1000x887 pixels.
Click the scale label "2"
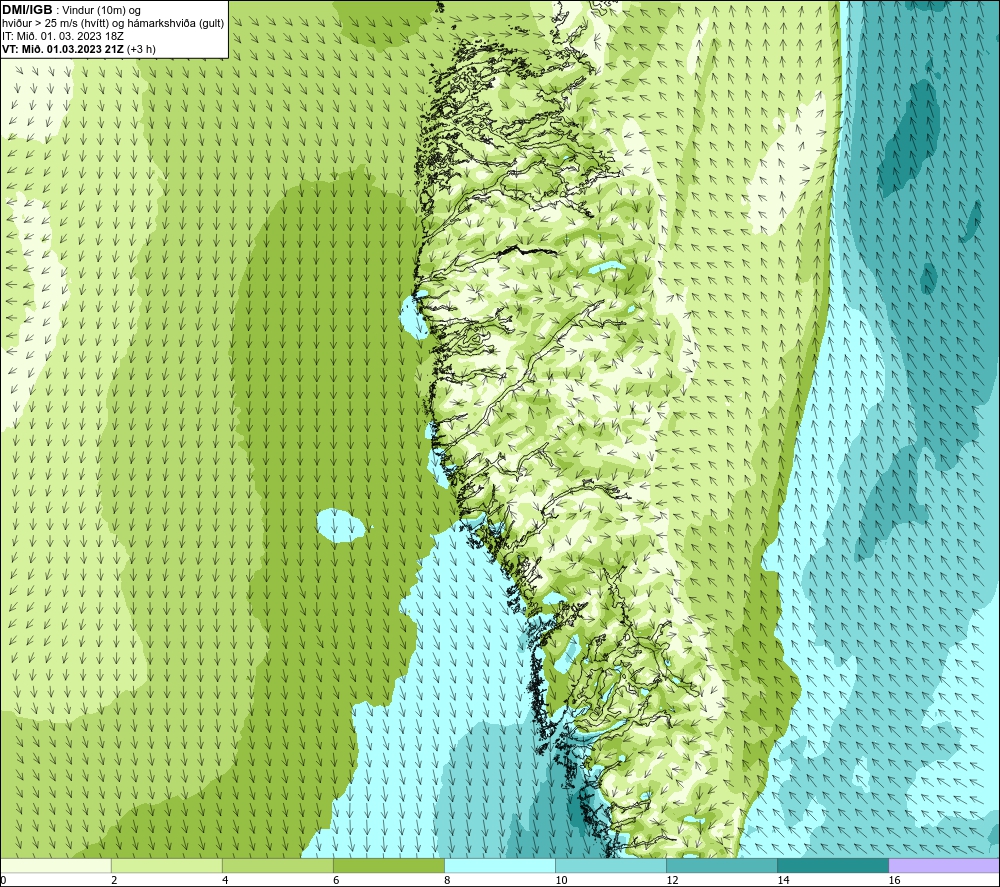[x=114, y=880]
